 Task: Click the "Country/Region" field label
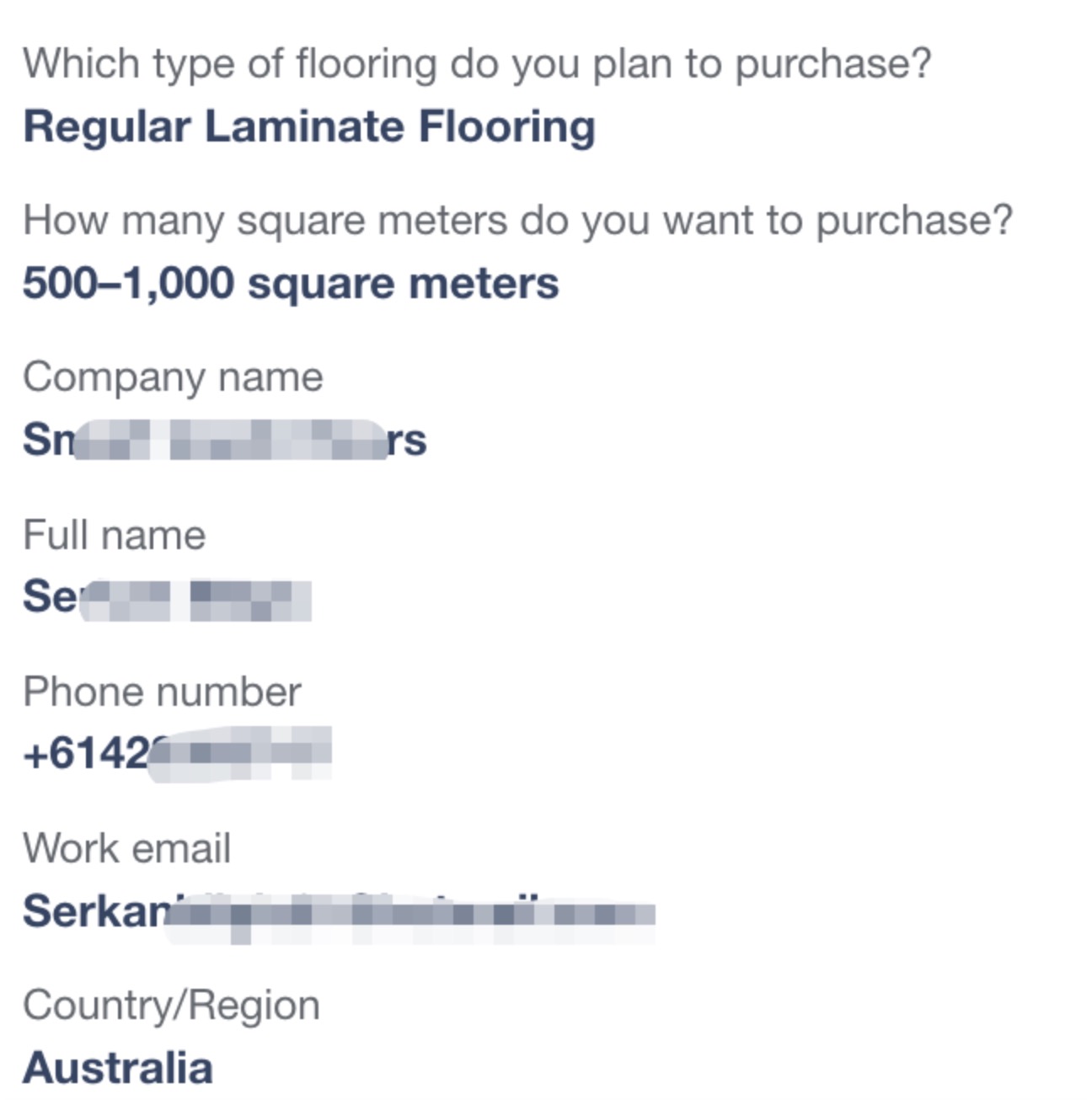tap(171, 1006)
